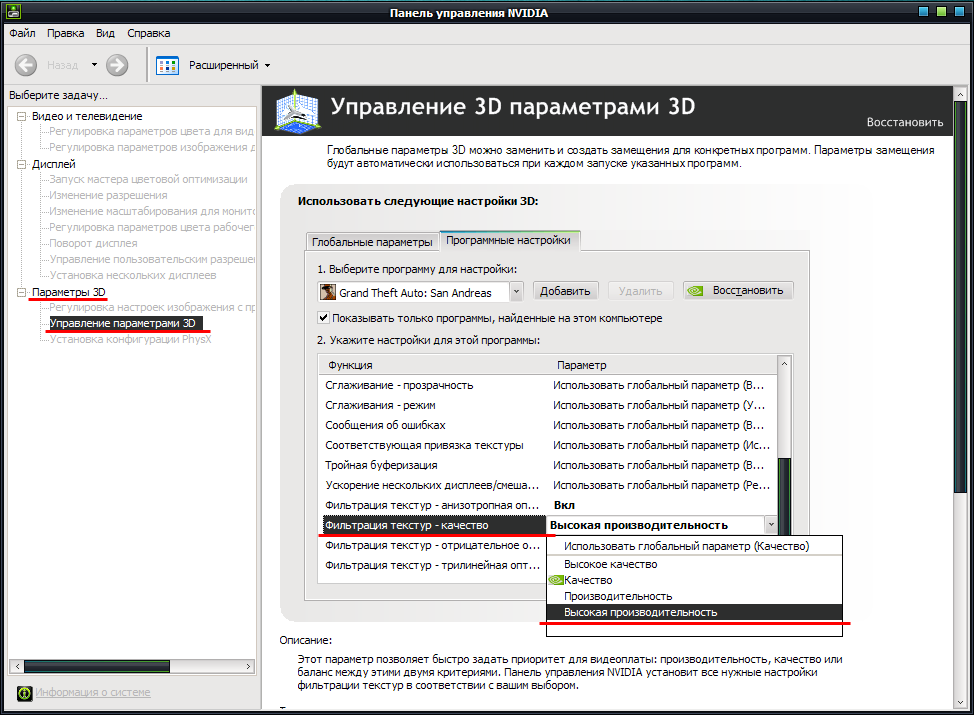Choose 'Производительность' dropdown option
Viewport: 974px width, 715px height.
[x=694, y=596]
